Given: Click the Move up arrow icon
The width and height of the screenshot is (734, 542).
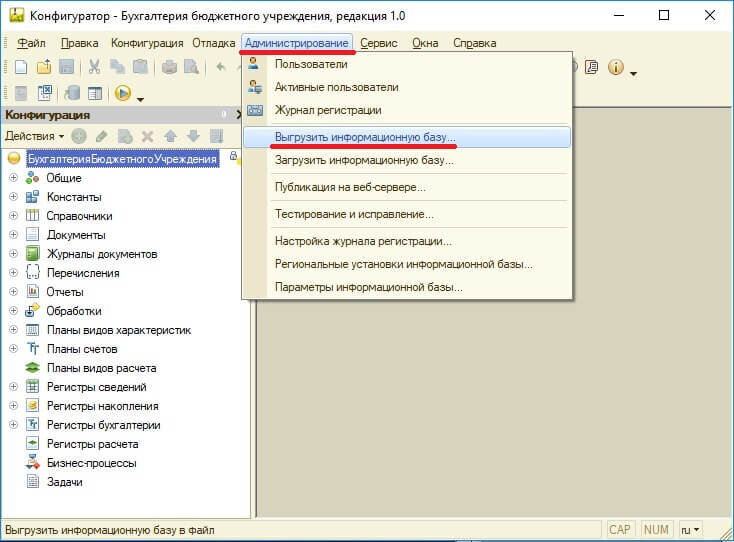Looking at the screenshot, I should (x=170, y=136).
